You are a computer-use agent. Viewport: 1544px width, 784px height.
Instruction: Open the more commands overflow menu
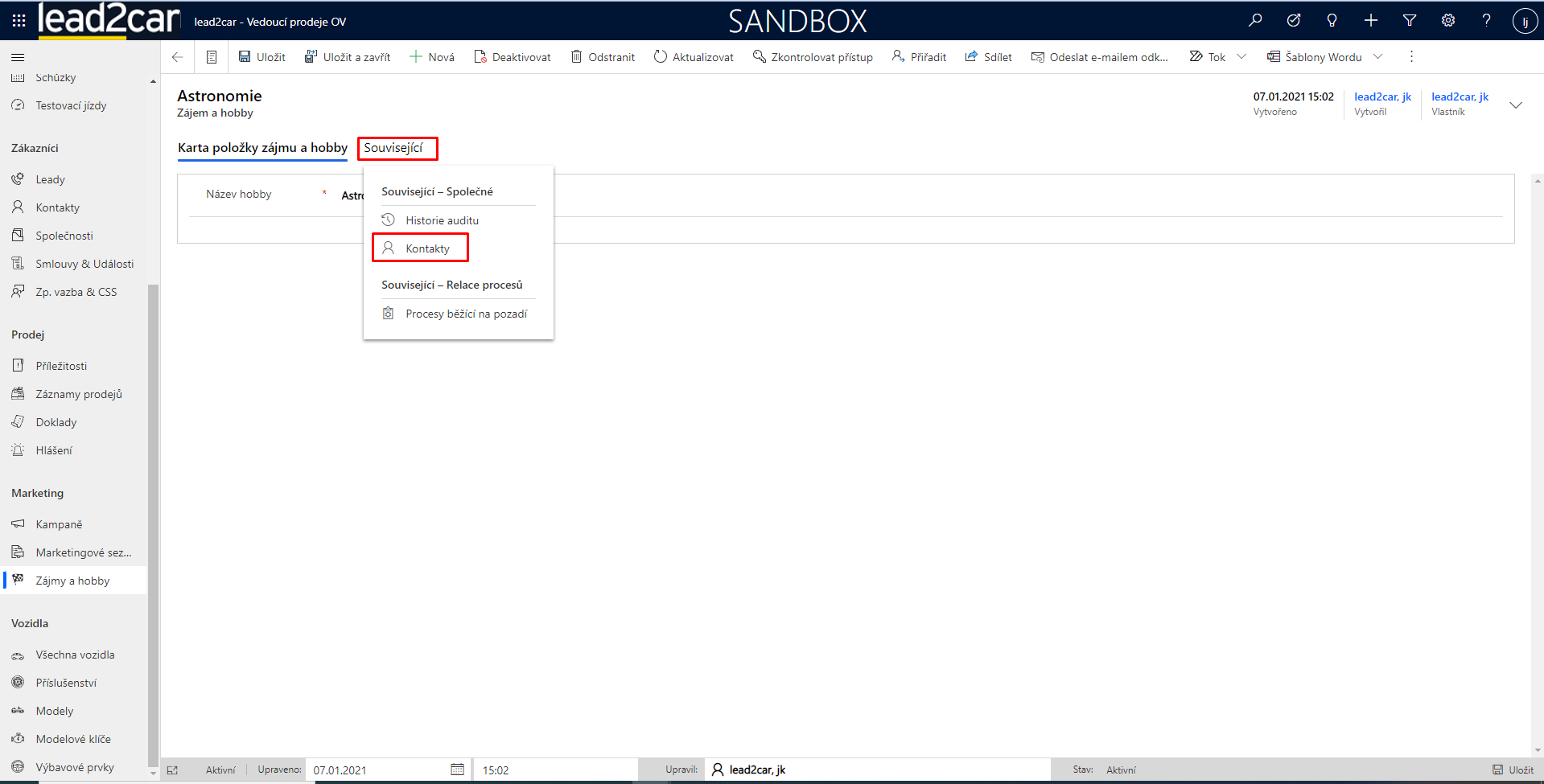1411,57
